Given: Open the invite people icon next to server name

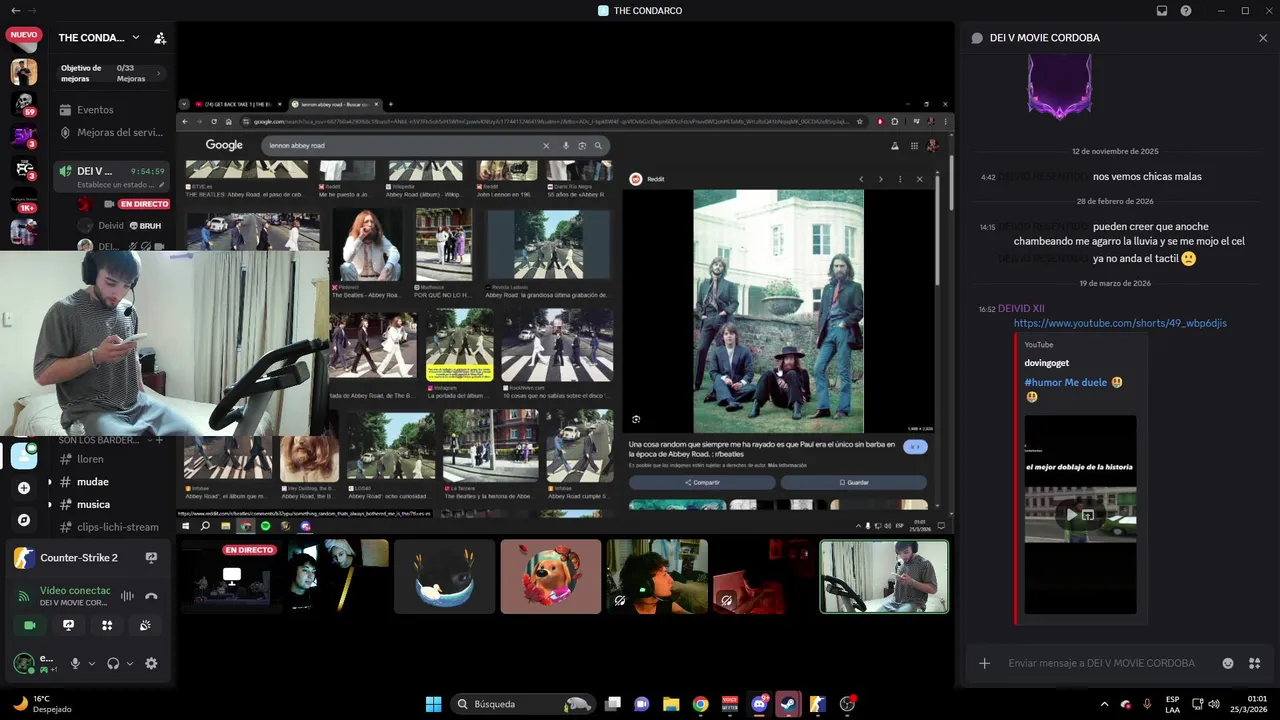Looking at the screenshot, I should click(x=160, y=38).
